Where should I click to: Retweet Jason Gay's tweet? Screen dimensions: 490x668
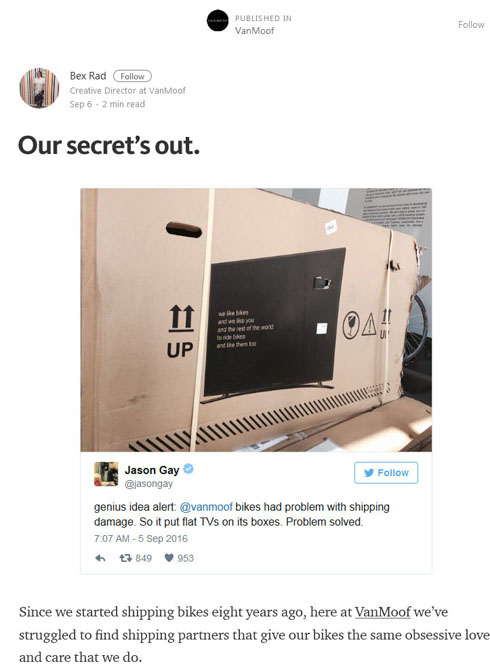(125, 558)
